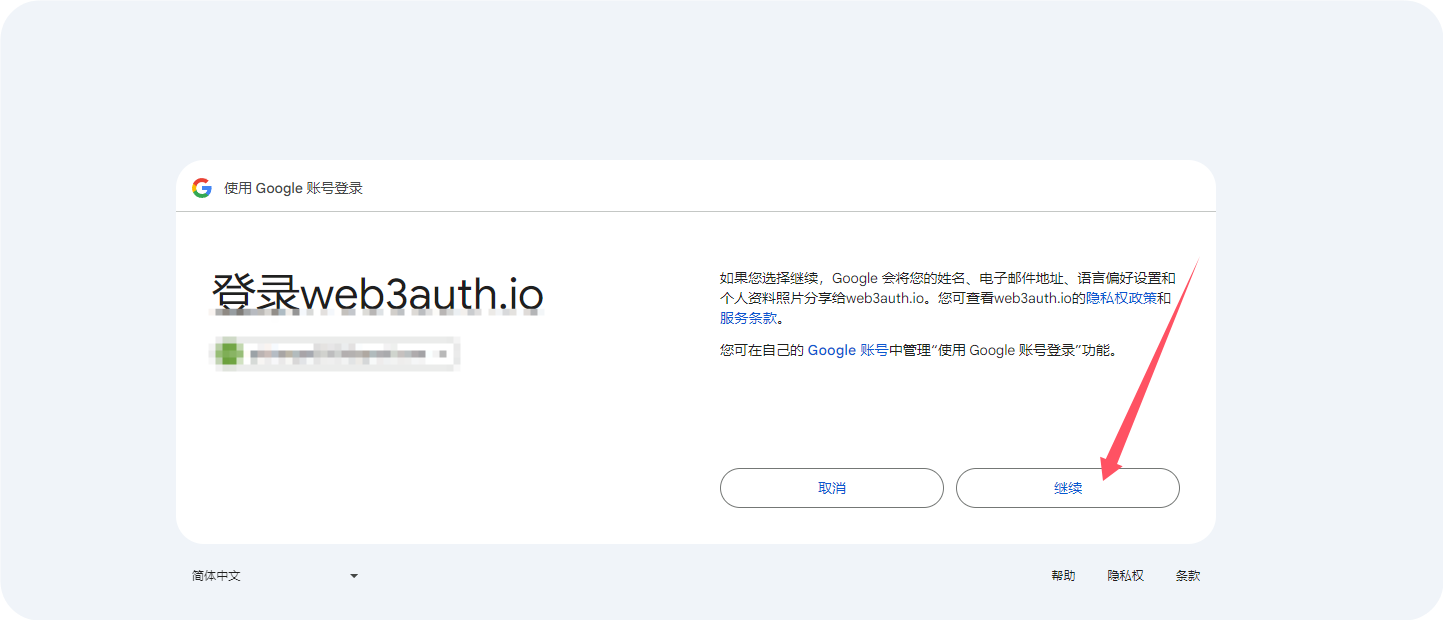Open the 隐私权 footer link

[1125, 576]
